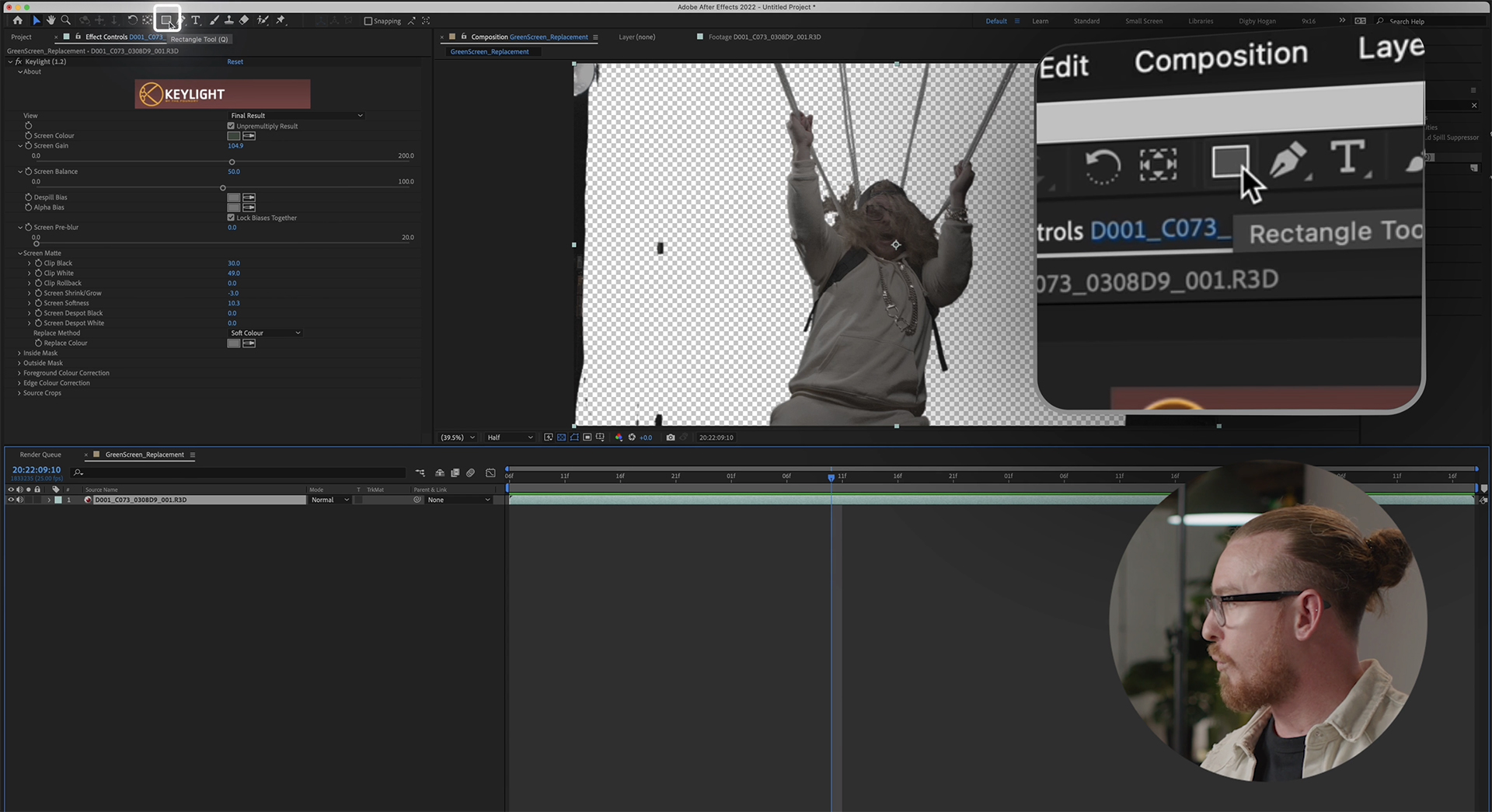Switch to the Learn workspace
The image size is (1492, 812).
[x=1040, y=21]
